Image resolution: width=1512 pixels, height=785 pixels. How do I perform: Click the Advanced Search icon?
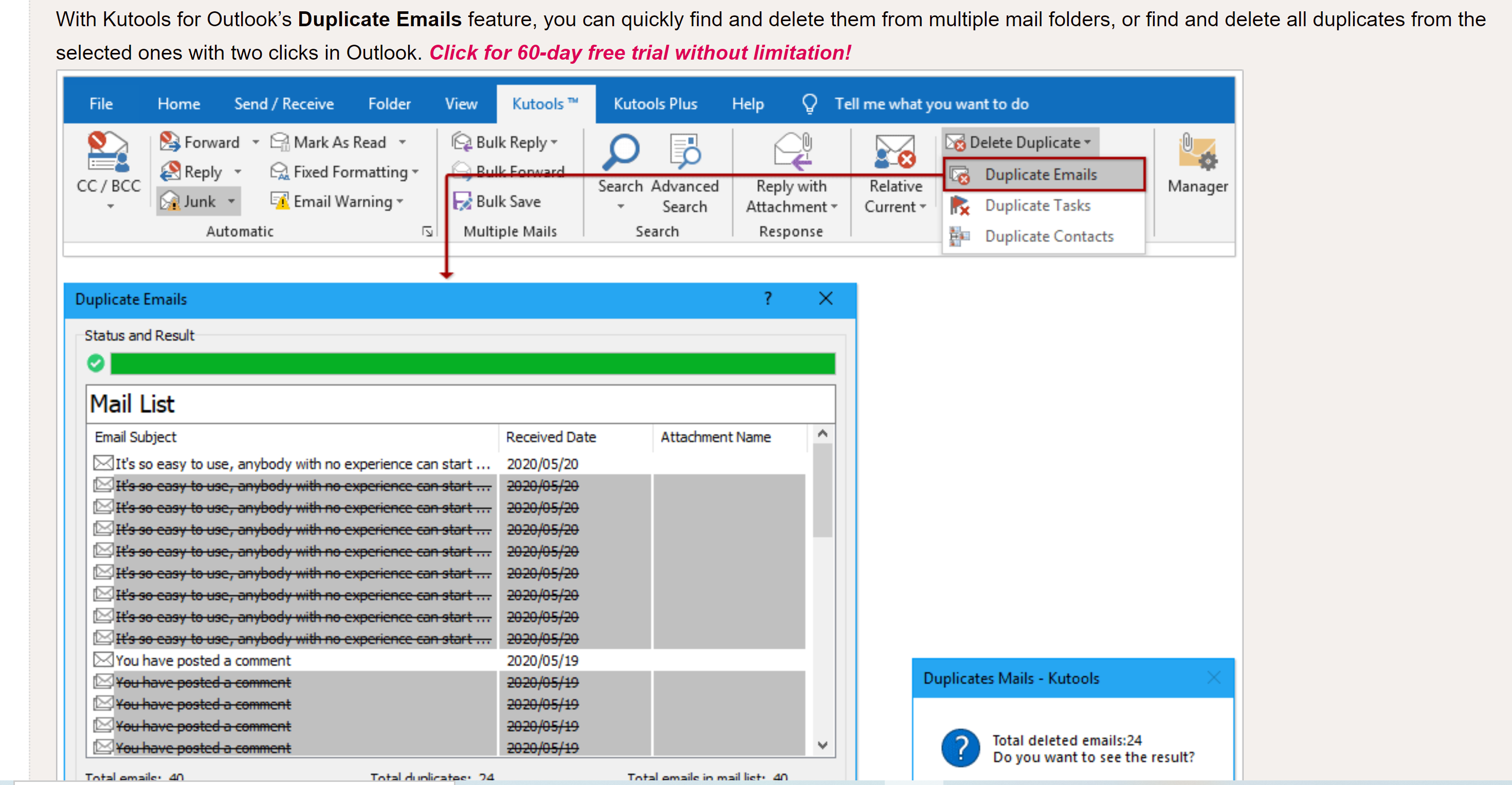pyautogui.click(x=685, y=152)
